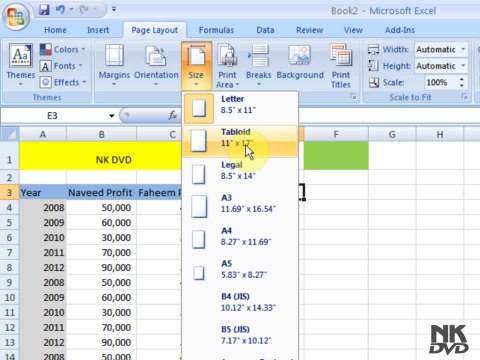
Task: Select the Page Layout tab
Action: tap(155, 30)
